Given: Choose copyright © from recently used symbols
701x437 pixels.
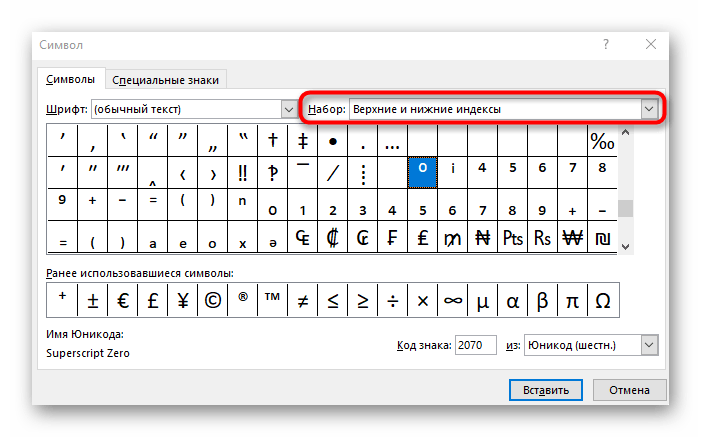Looking at the screenshot, I should pos(212,298).
